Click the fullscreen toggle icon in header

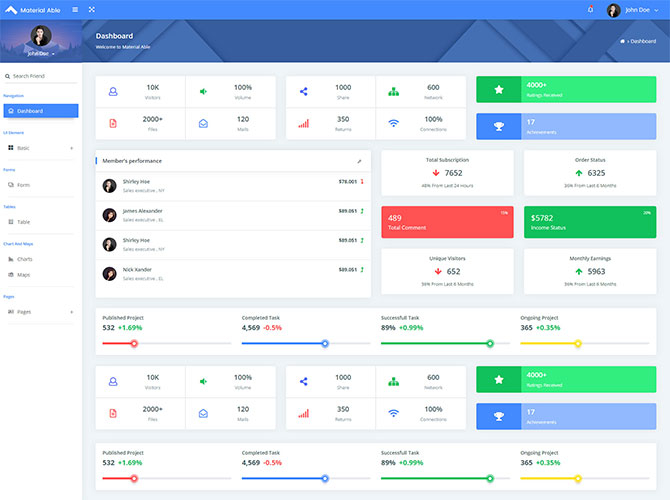click(x=91, y=9)
